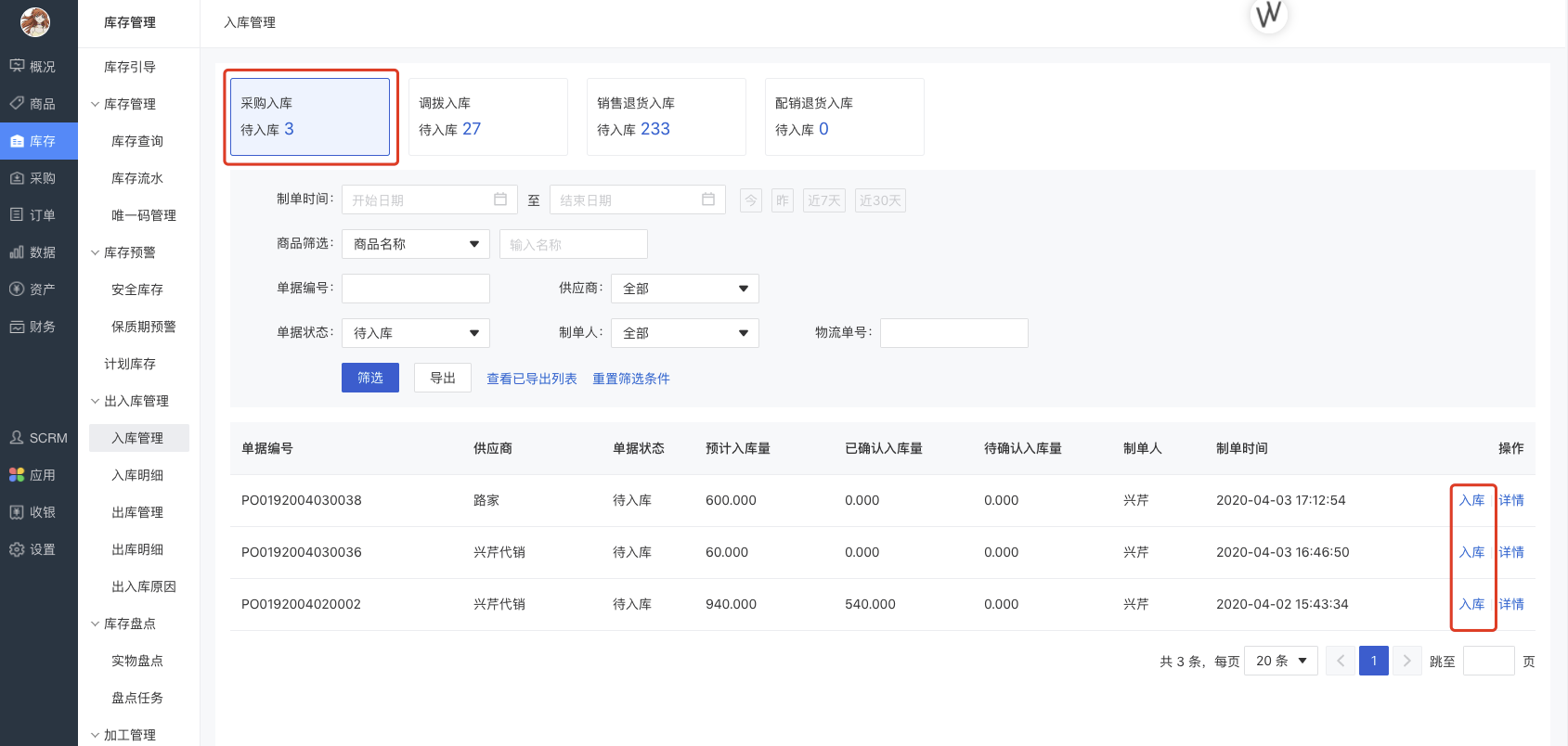This screenshot has width=1568, height=746.
Task: Click the 单据编号 input field
Action: (x=416, y=289)
